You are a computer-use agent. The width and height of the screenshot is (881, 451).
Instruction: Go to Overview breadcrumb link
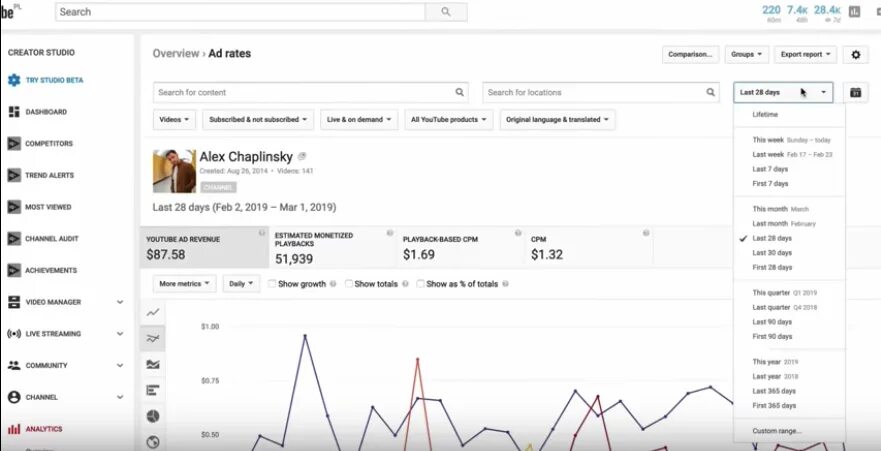point(176,53)
